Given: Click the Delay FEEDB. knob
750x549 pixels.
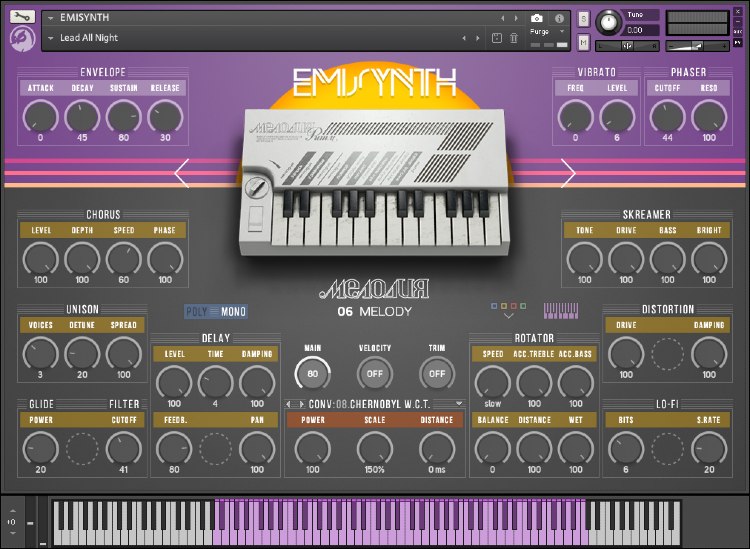Looking at the screenshot, I should click(x=174, y=449).
